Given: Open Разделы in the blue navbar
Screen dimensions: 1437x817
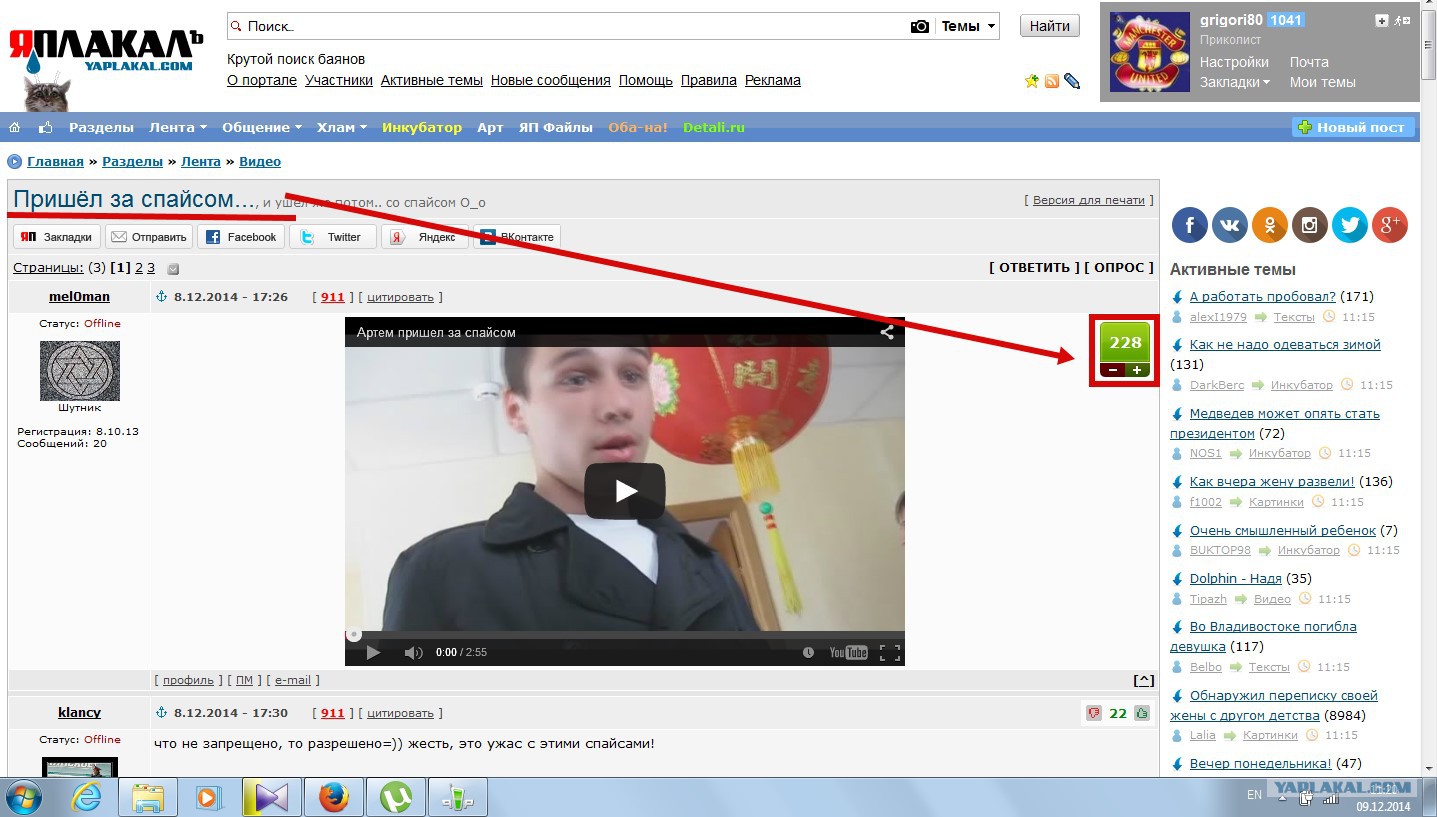Looking at the screenshot, I should pos(101,127).
